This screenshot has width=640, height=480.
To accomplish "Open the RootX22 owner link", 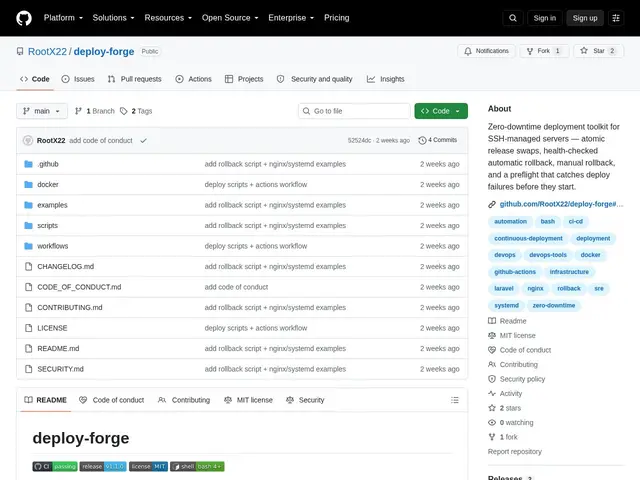I will pos(47,51).
